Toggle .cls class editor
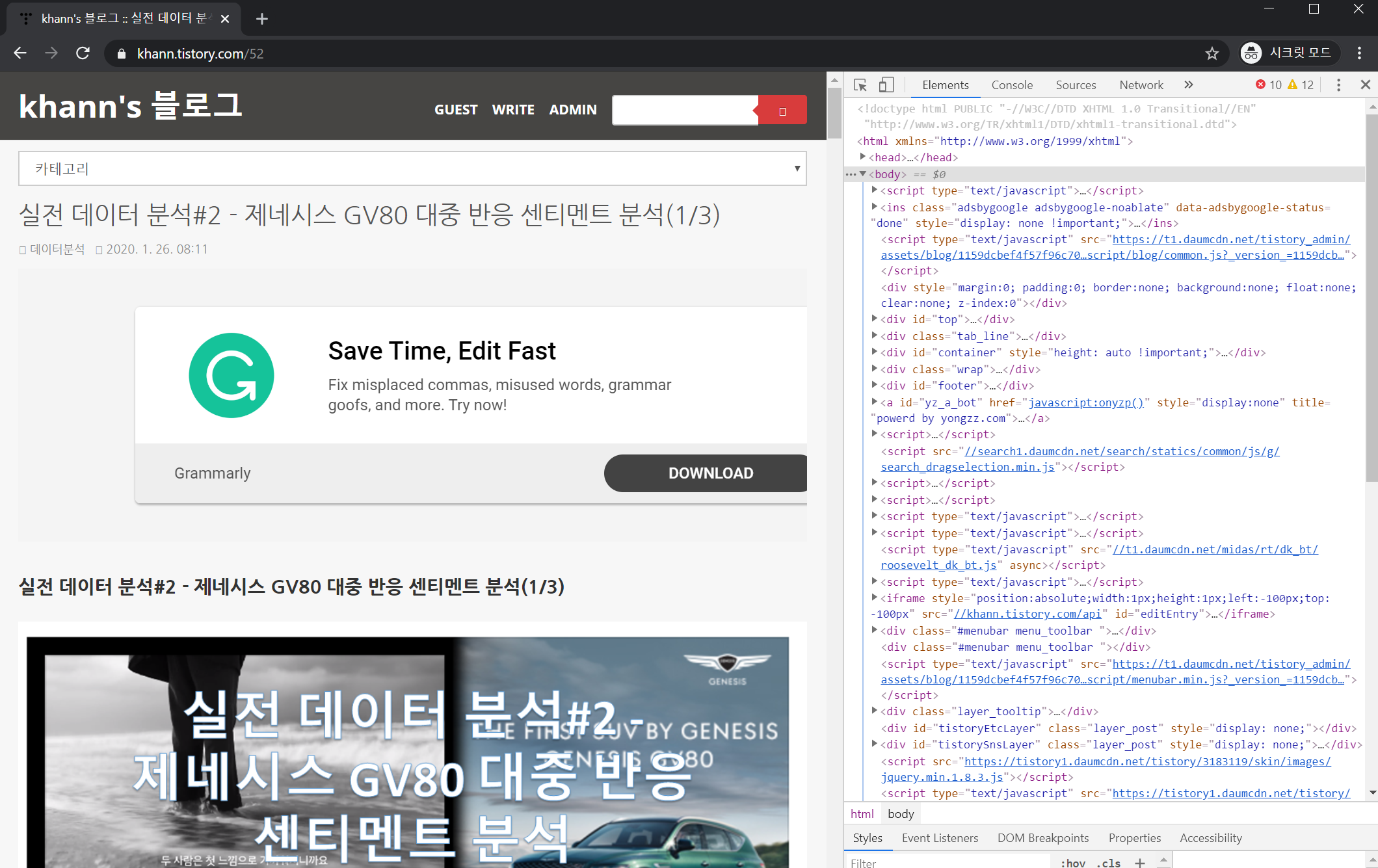 point(1109,863)
